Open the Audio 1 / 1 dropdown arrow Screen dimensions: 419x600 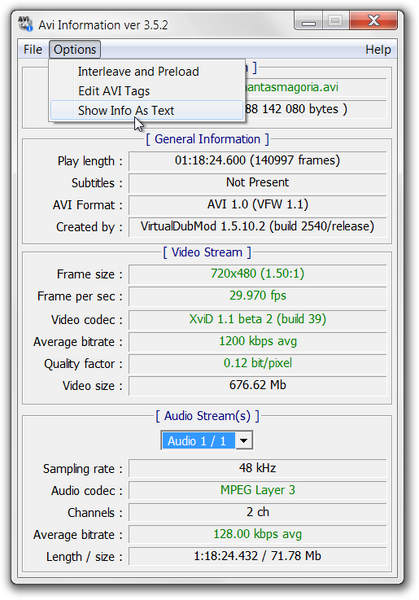coord(244,441)
